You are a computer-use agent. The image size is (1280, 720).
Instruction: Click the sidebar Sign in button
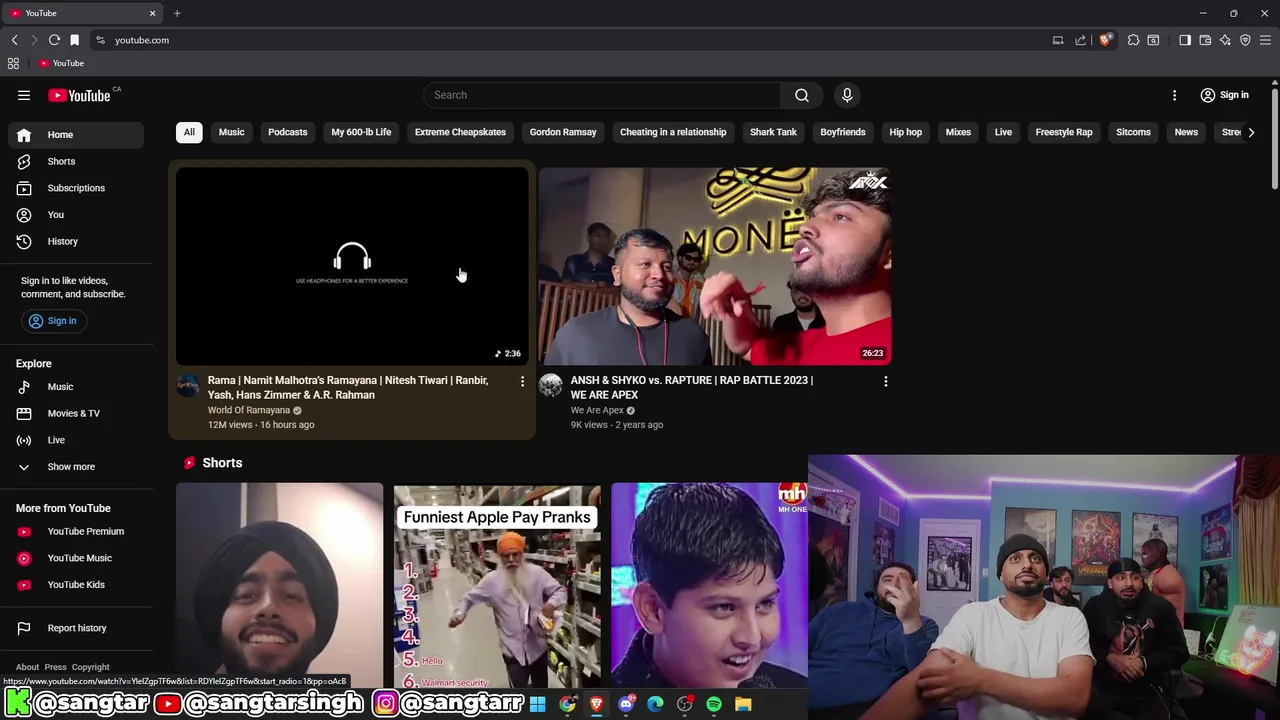(53, 321)
